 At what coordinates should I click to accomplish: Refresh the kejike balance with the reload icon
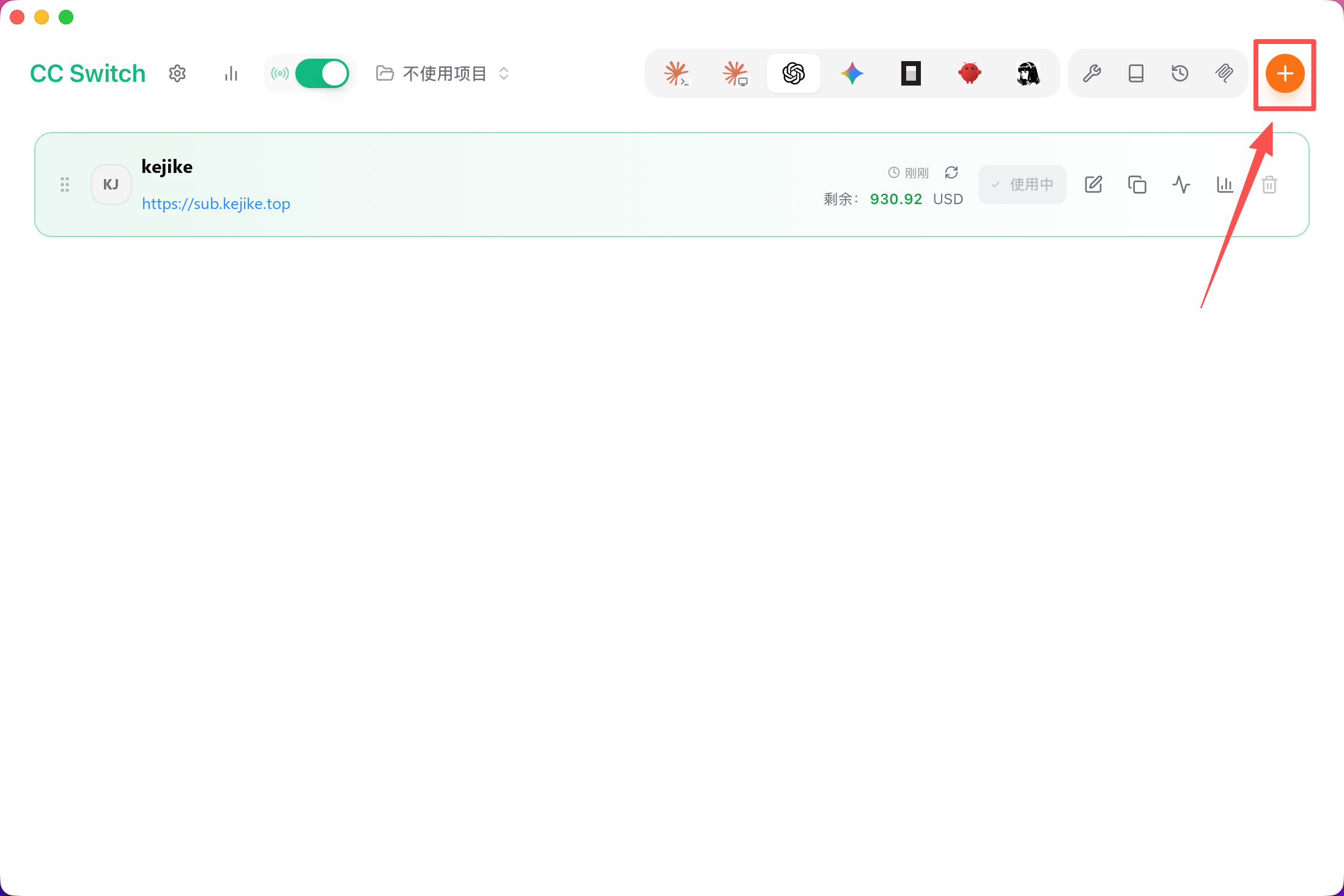[951, 172]
